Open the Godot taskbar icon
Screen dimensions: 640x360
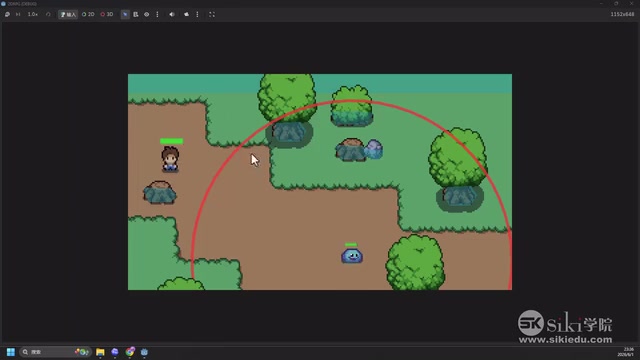(144, 352)
